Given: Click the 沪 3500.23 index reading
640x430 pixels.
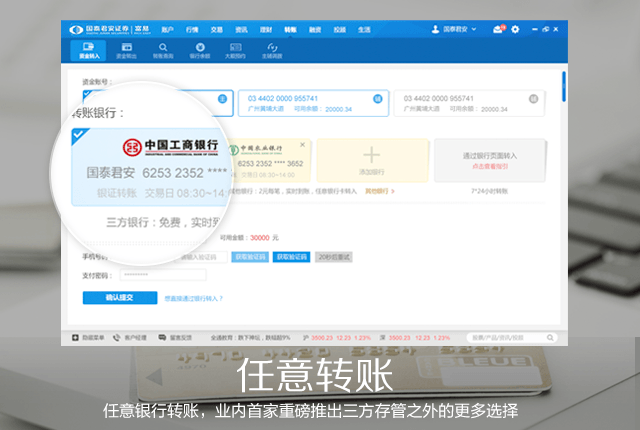Looking at the screenshot, I should tap(337, 337).
